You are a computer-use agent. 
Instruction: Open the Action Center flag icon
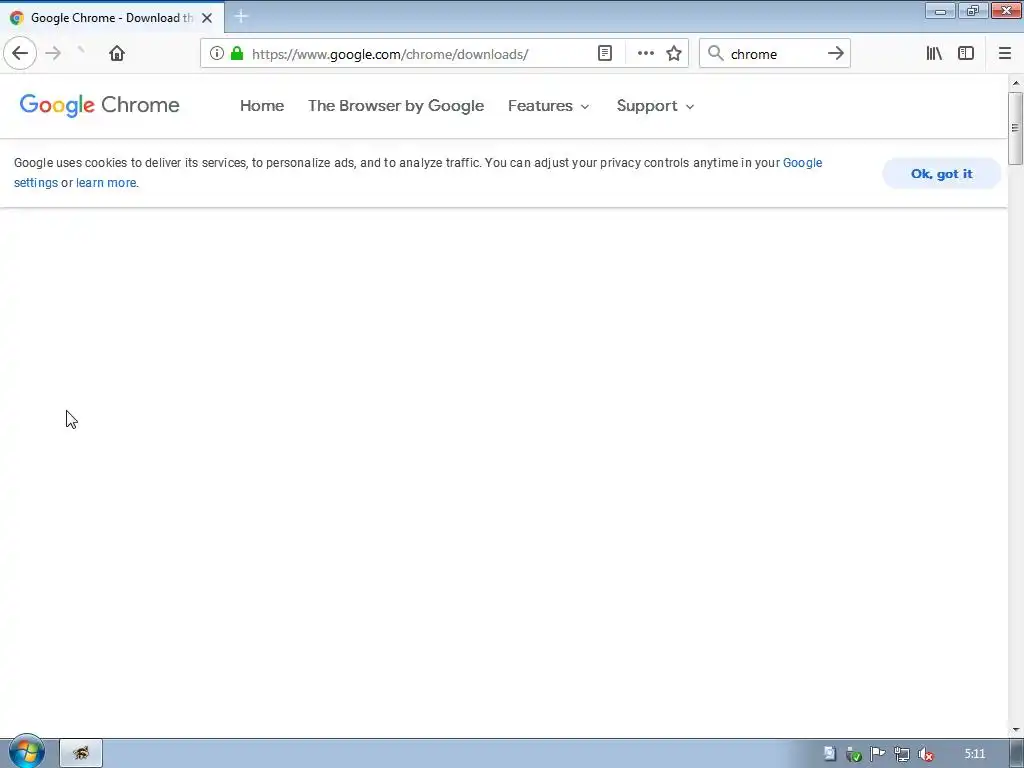[x=877, y=754]
